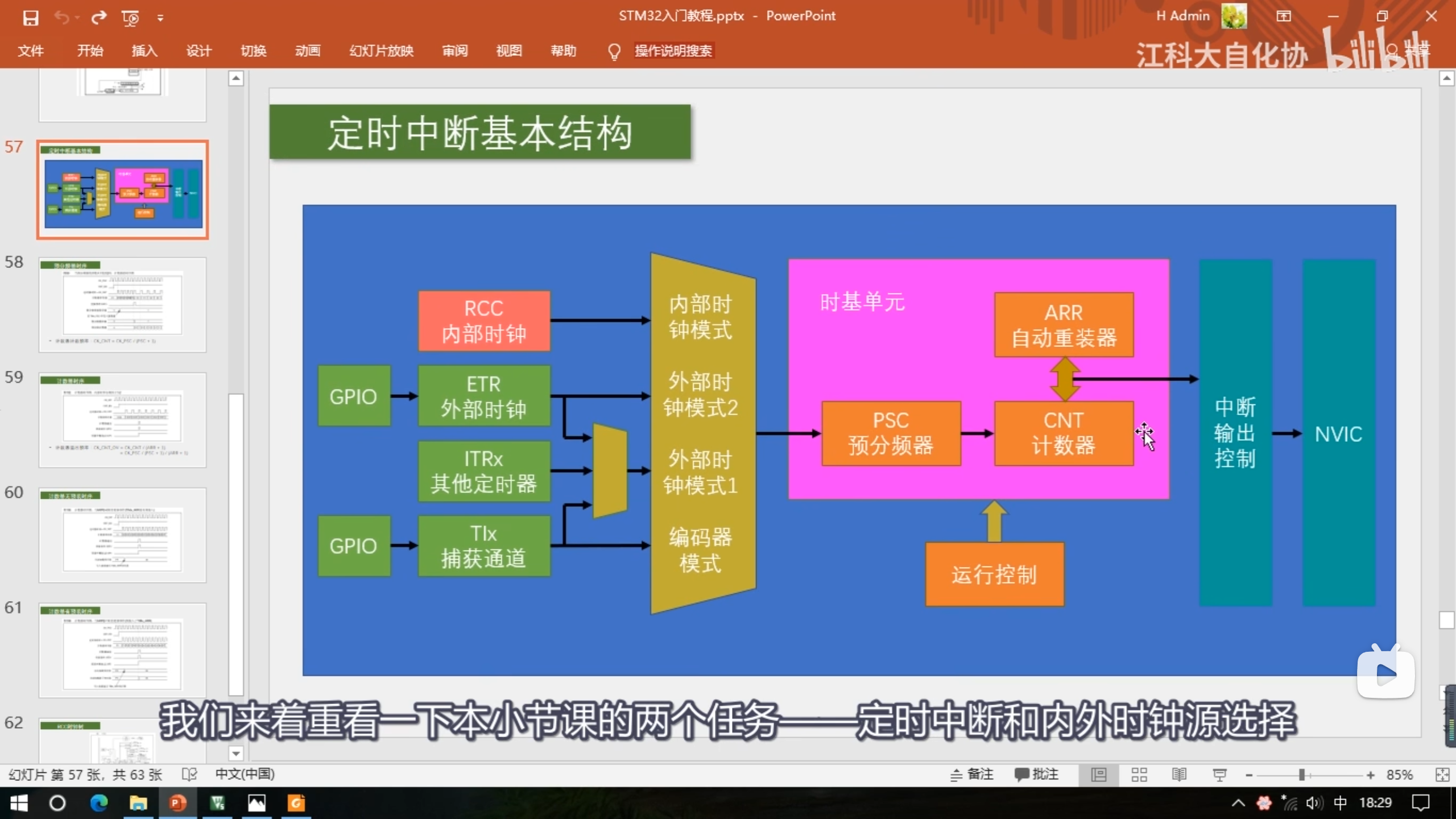Toggle Normal view button in status bar
Screen dimensions: 1456x819
click(1099, 775)
